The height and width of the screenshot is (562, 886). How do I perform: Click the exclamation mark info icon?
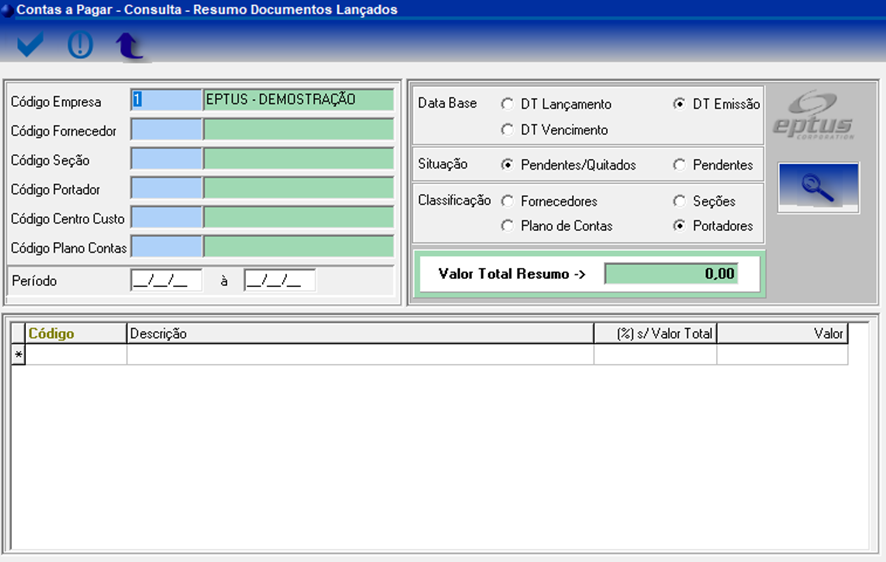point(80,45)
